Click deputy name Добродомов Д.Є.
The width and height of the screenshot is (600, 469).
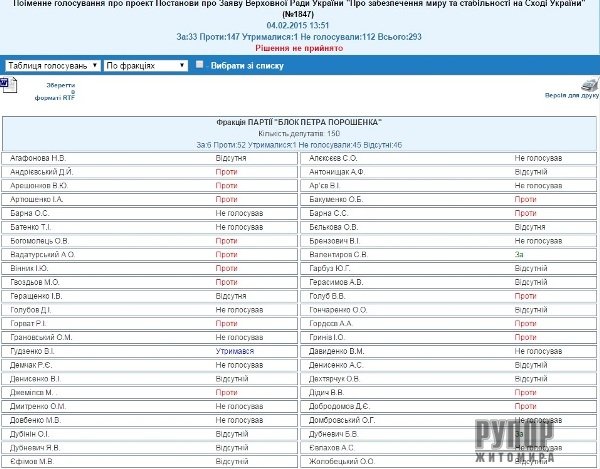341,407
